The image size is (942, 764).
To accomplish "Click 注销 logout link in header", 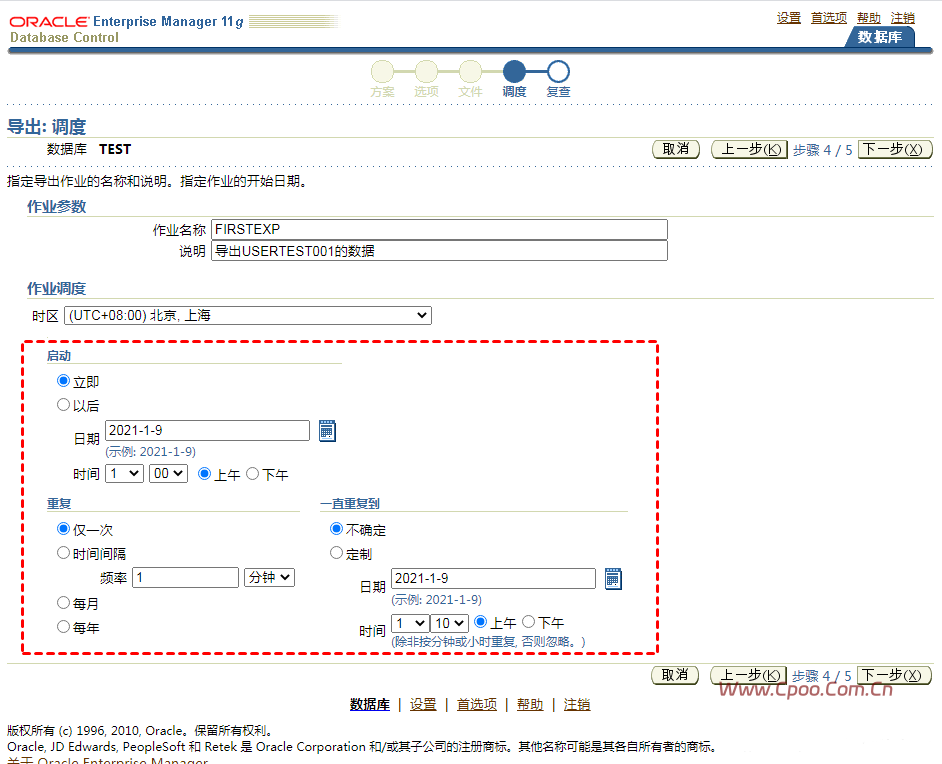I will (902, 18).
